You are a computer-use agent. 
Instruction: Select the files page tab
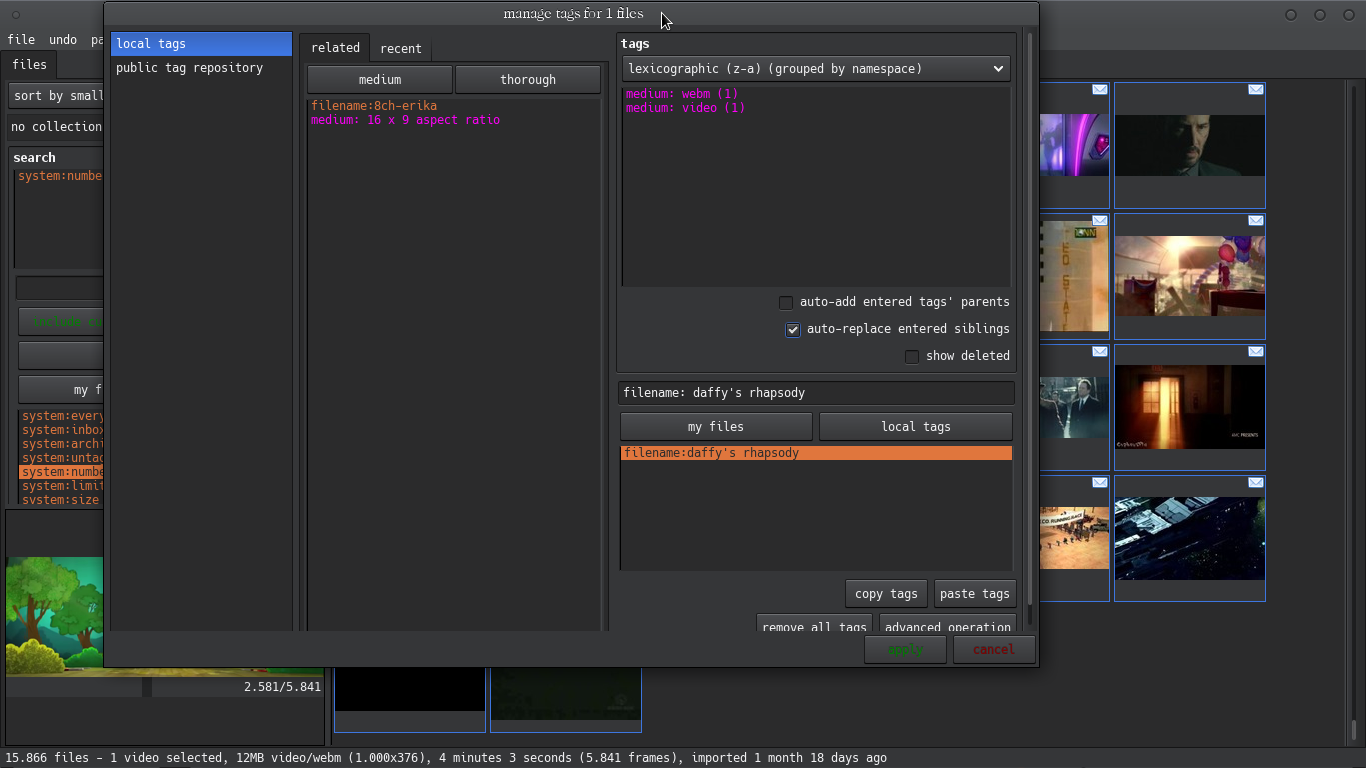pos(29,64)
